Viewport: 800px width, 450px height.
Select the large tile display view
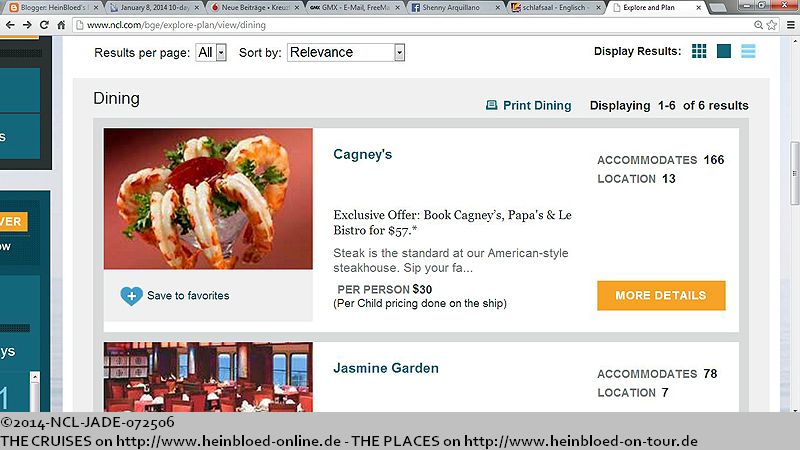pos(723,51)
